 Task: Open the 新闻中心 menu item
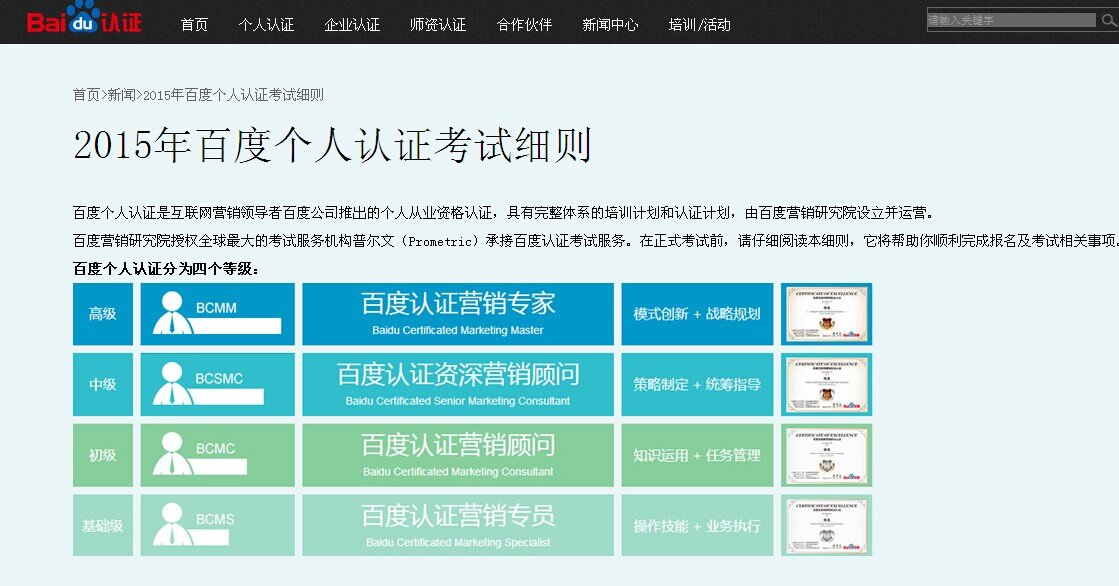(610, 23)
